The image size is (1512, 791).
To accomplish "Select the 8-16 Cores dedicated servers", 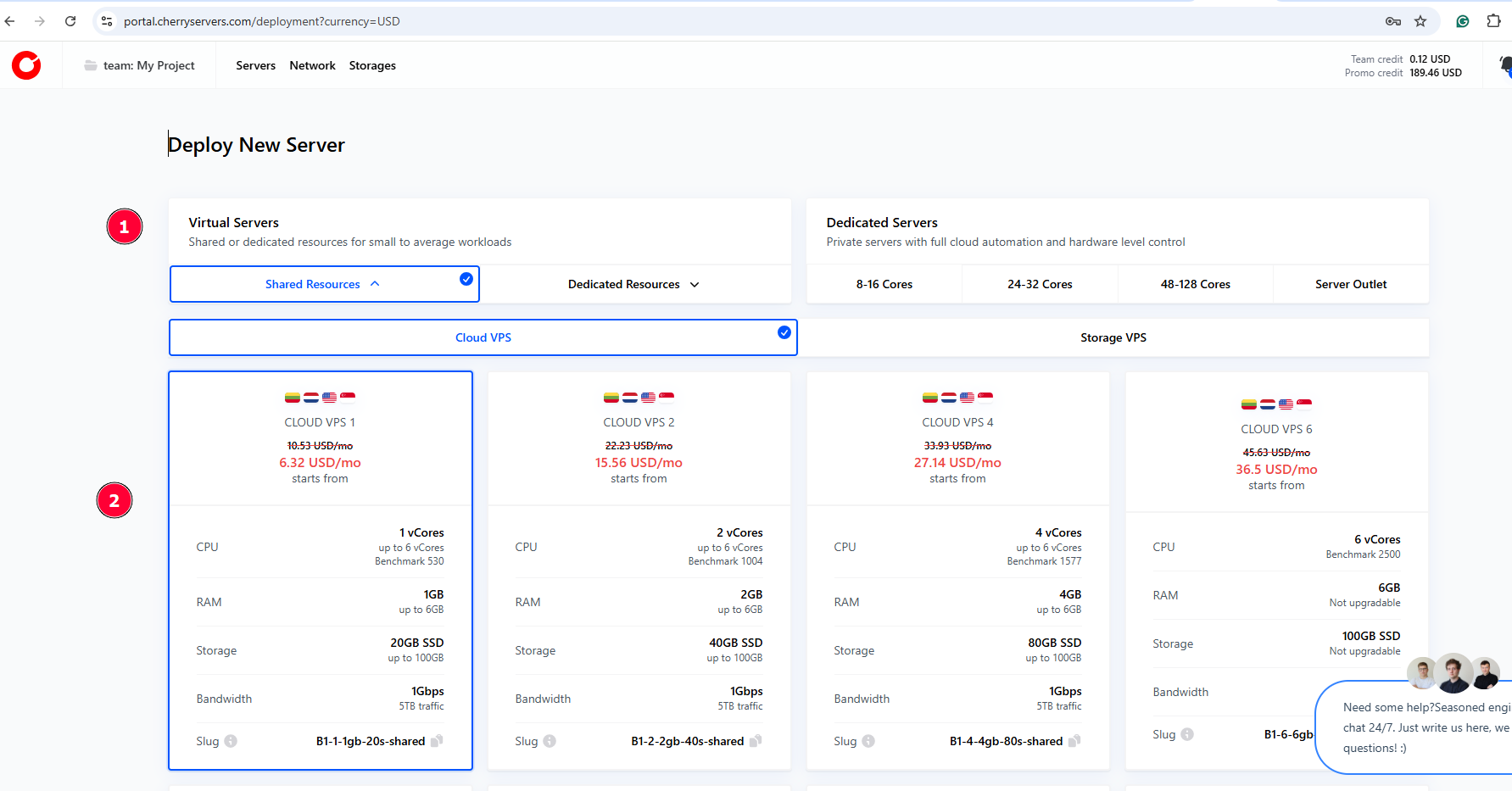I will pos(884,284).
